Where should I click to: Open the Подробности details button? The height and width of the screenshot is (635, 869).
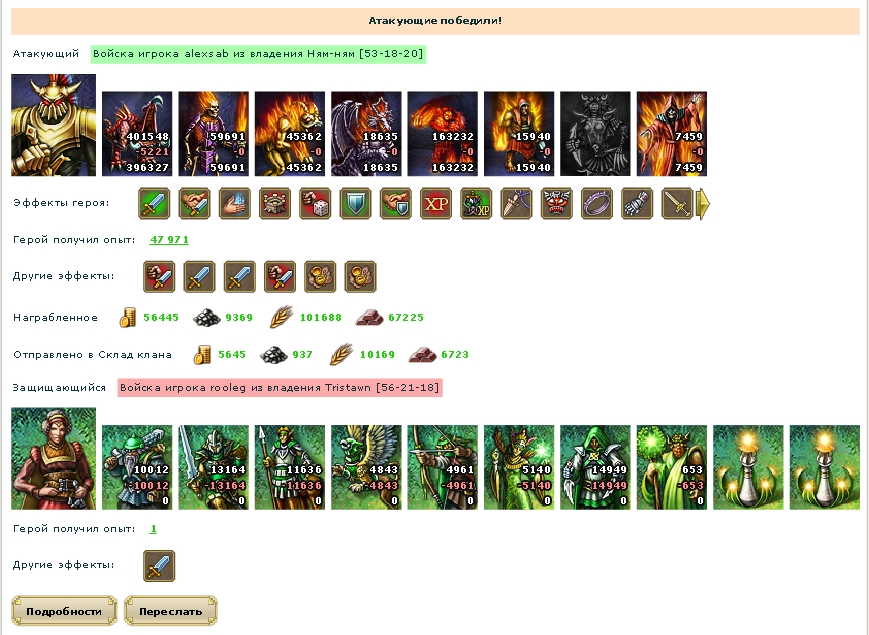[x=64, y=611]
